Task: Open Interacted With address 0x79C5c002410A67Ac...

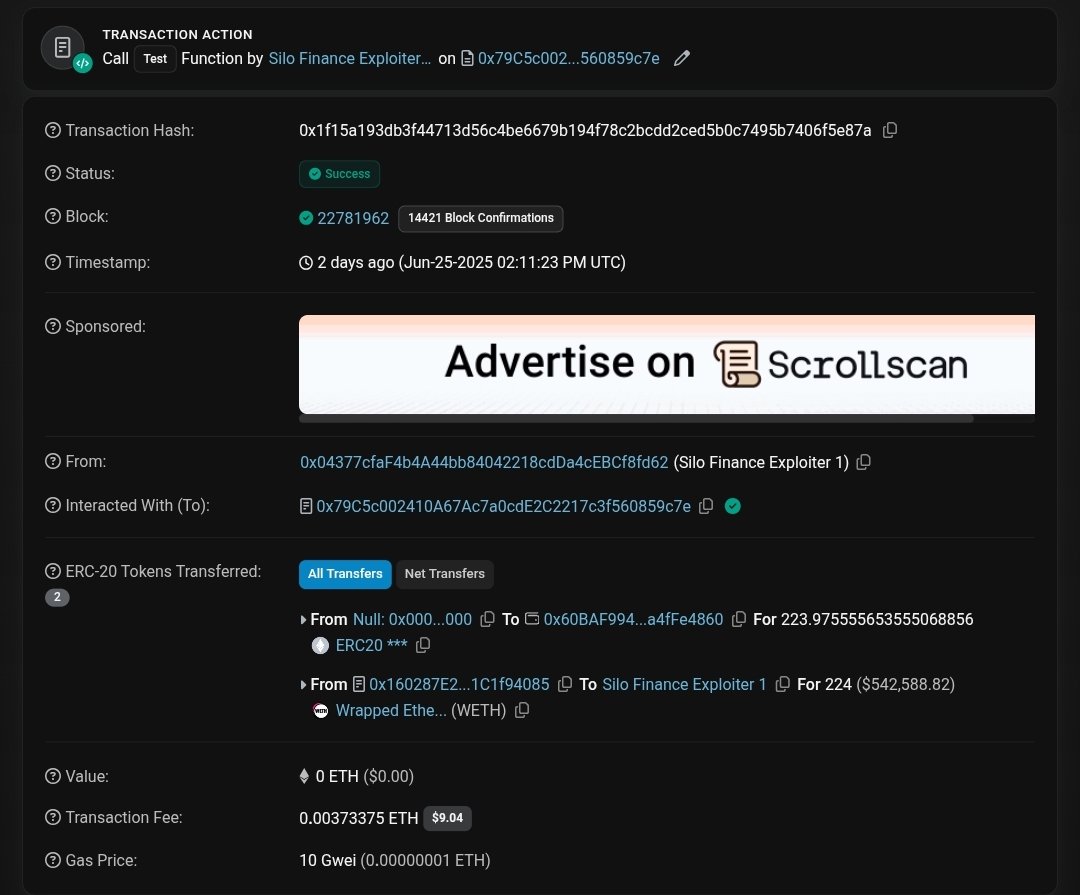Action: 503,506
